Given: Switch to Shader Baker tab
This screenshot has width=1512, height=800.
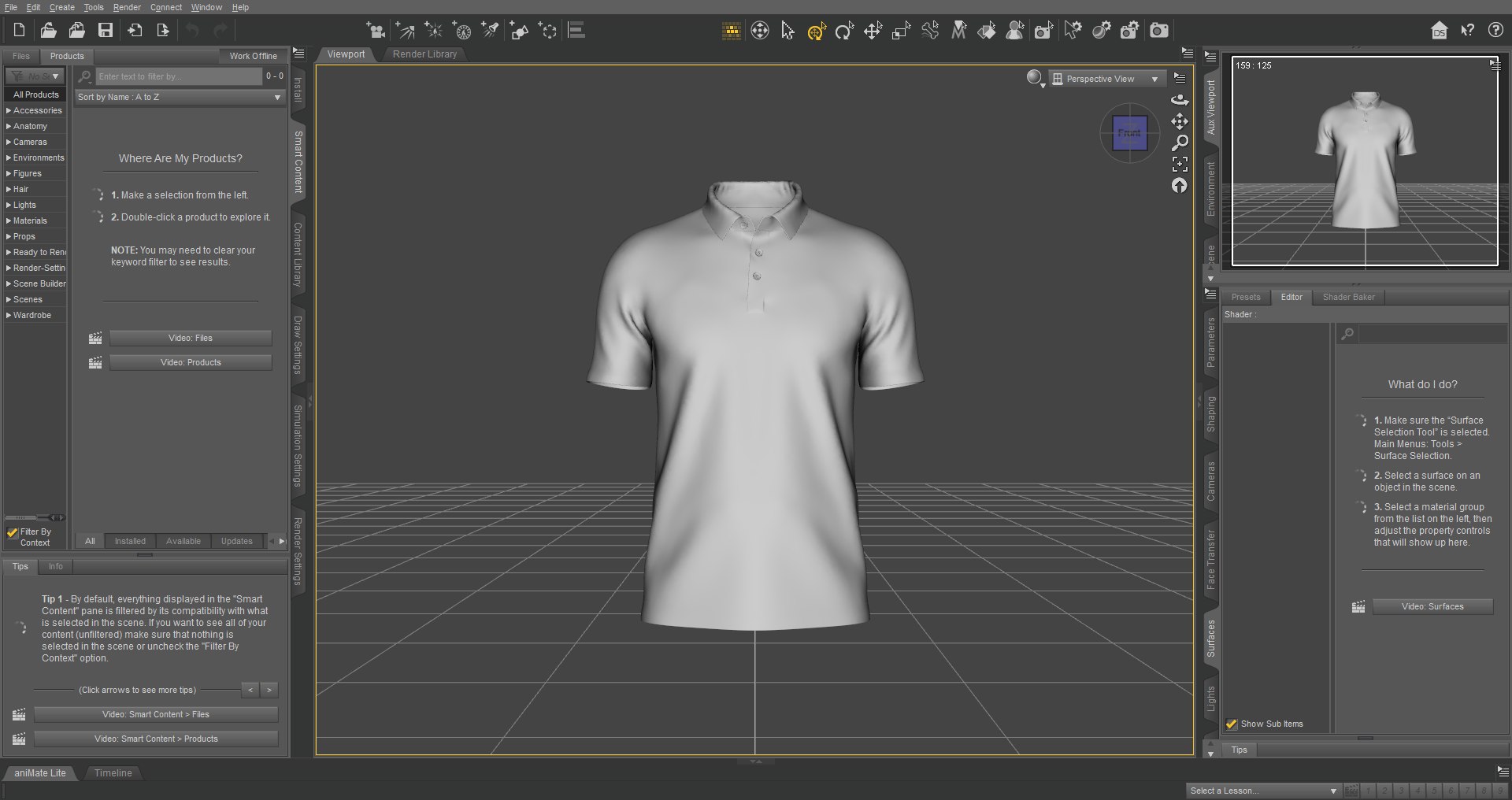Looking at the screenshot, I should click(x=1348, y=297).
